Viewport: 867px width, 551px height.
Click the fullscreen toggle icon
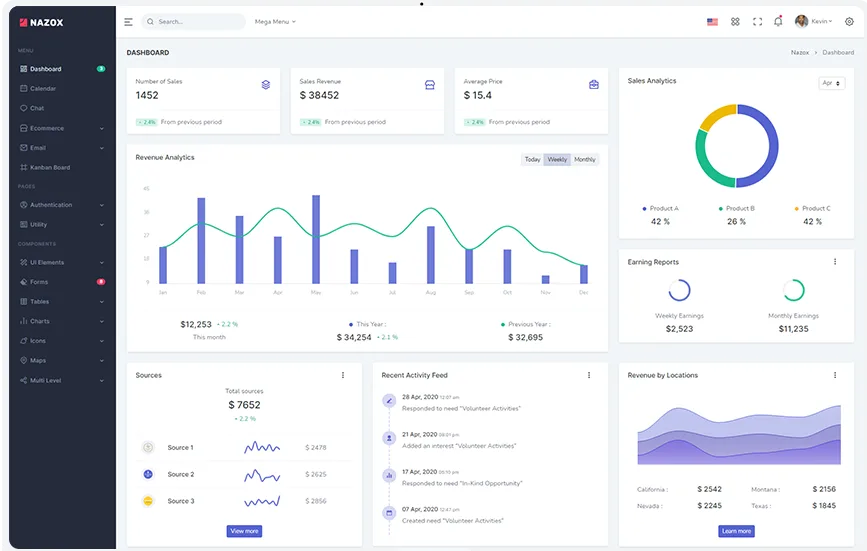click(x=758, y=22)
